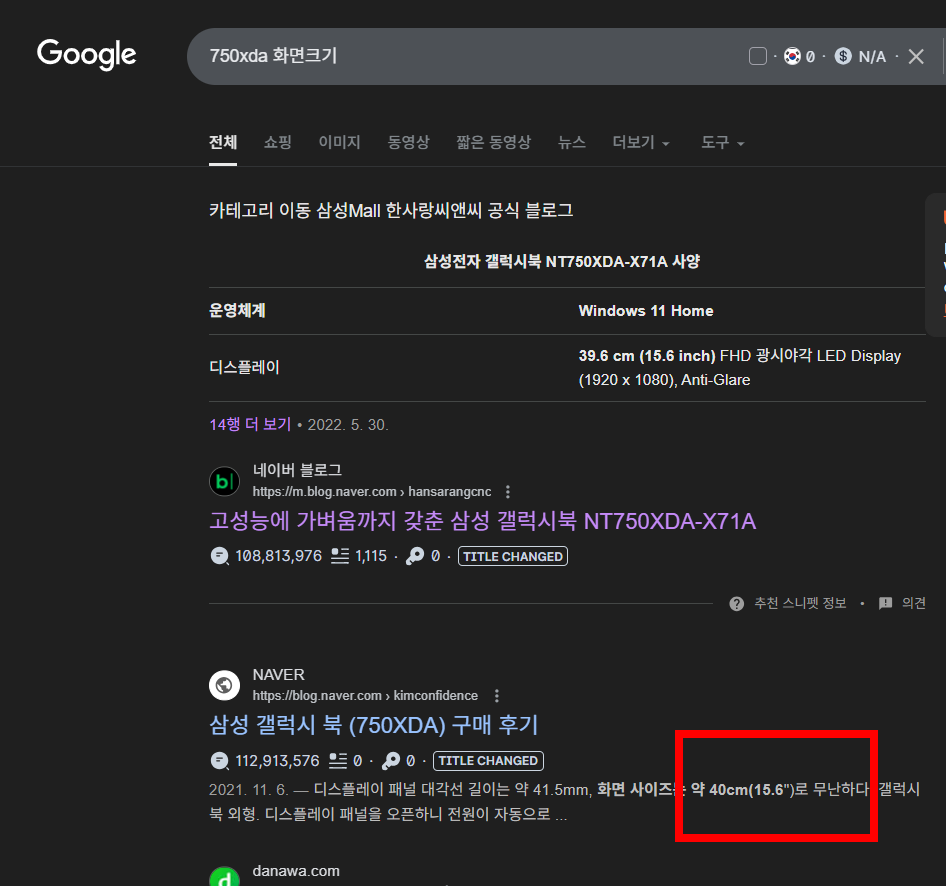Click the Korean flag country metric icon
Viewport: 946px width, 886px height.
pyautogui.click(x=793, y=56)
